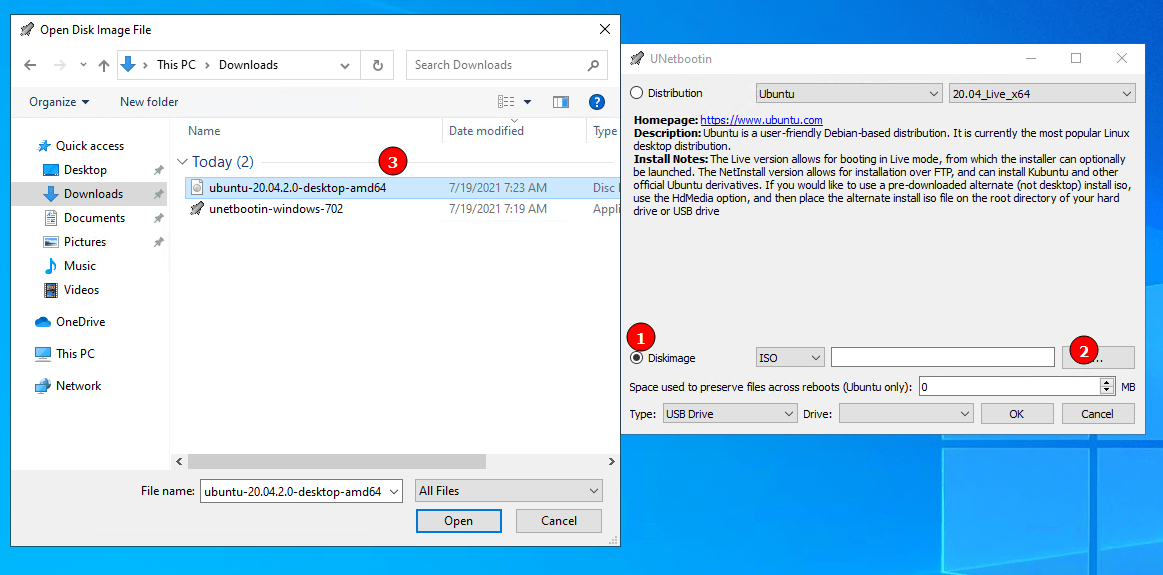Image resolution: width=1163 pixels, height=575 pixels.
Task: Open Documents in navigation pane
Action: coord(94,218)
